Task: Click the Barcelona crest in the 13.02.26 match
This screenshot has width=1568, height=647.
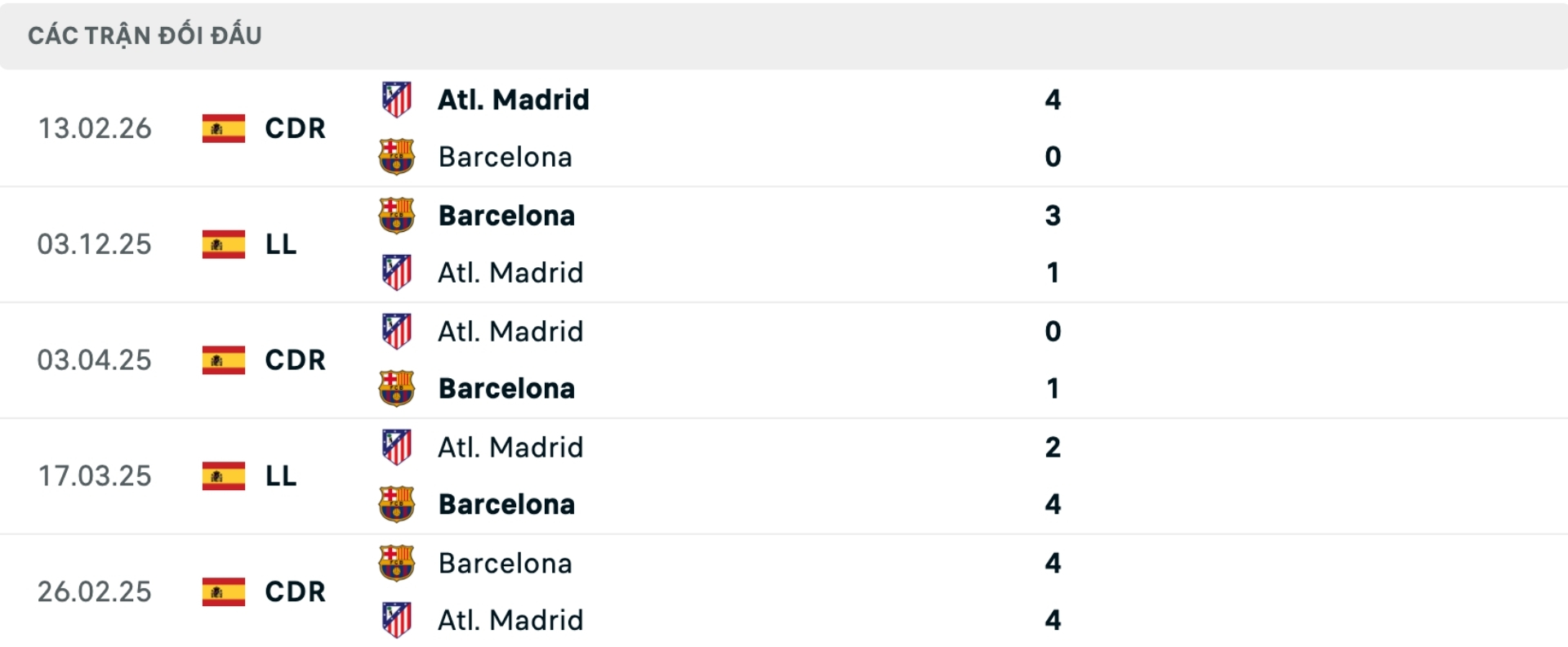Action: pyautogui.click(x=397, y=157)
